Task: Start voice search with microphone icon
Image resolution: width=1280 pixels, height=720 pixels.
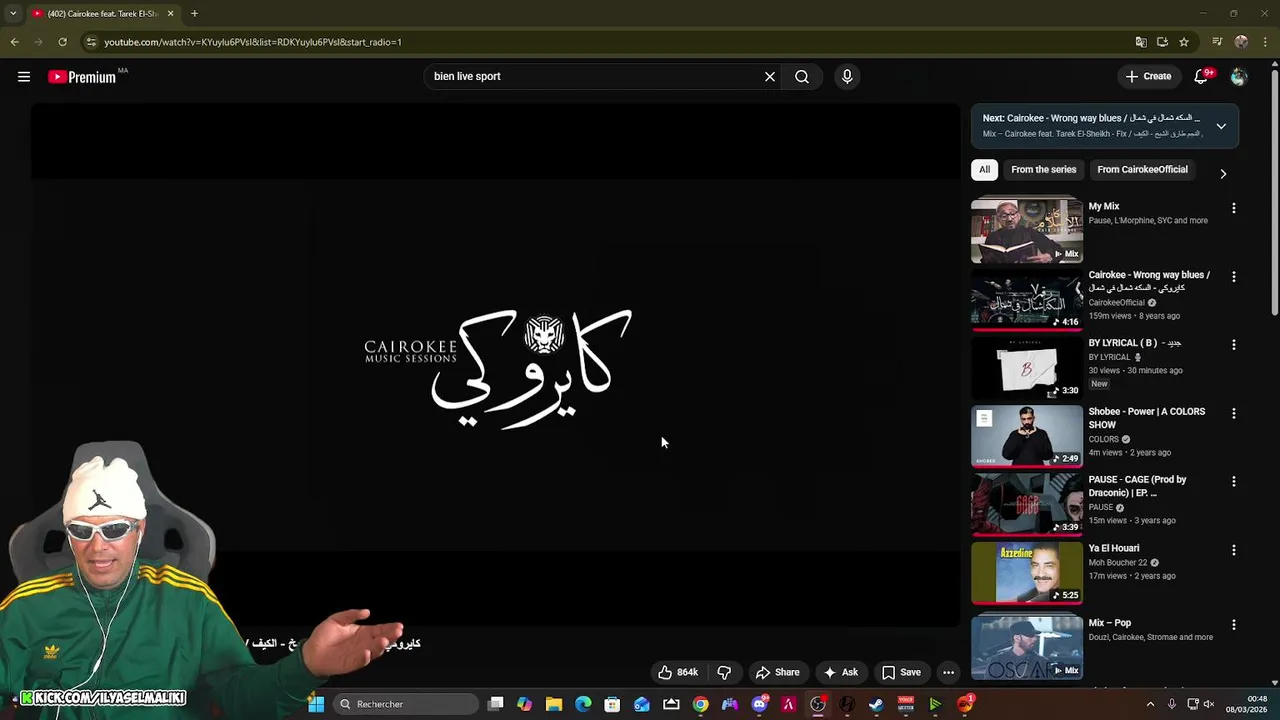Action: coord(847,76)
